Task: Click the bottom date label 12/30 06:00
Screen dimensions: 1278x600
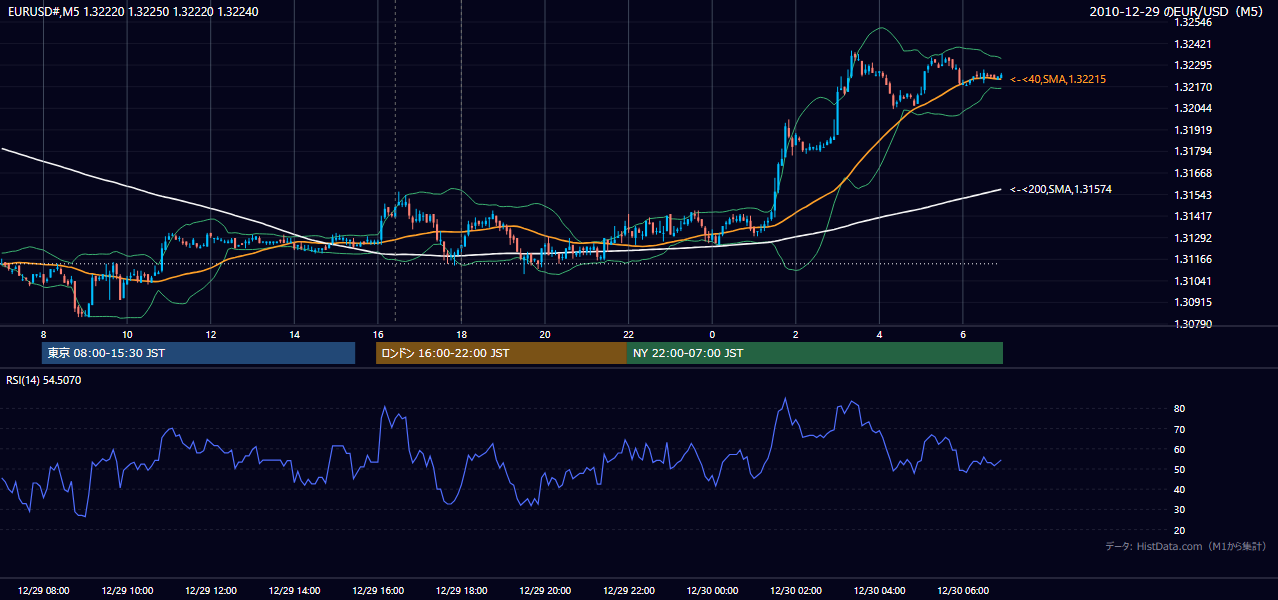Action: [x=963, y=591]
